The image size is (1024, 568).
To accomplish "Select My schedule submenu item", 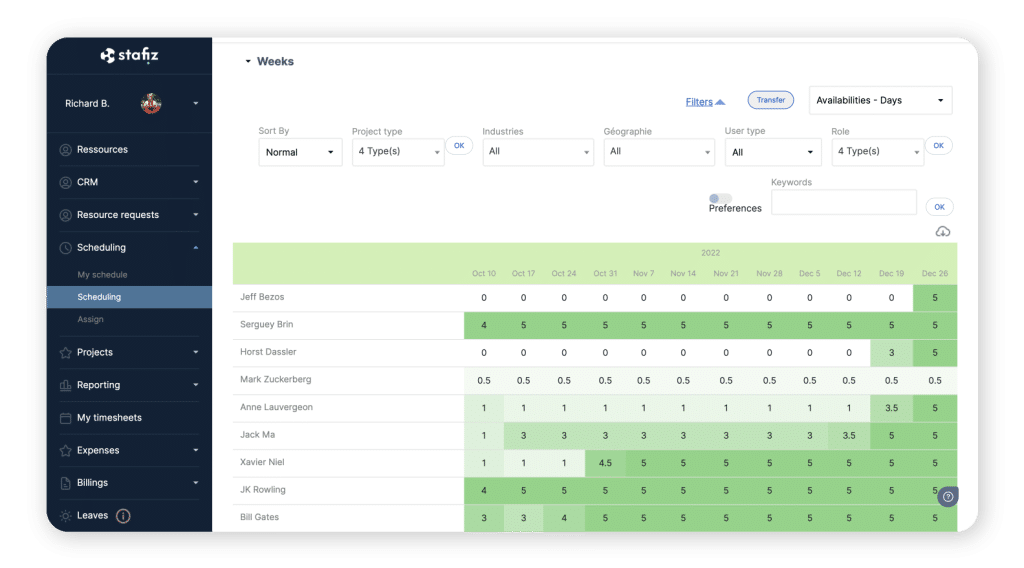I will 103,275.
